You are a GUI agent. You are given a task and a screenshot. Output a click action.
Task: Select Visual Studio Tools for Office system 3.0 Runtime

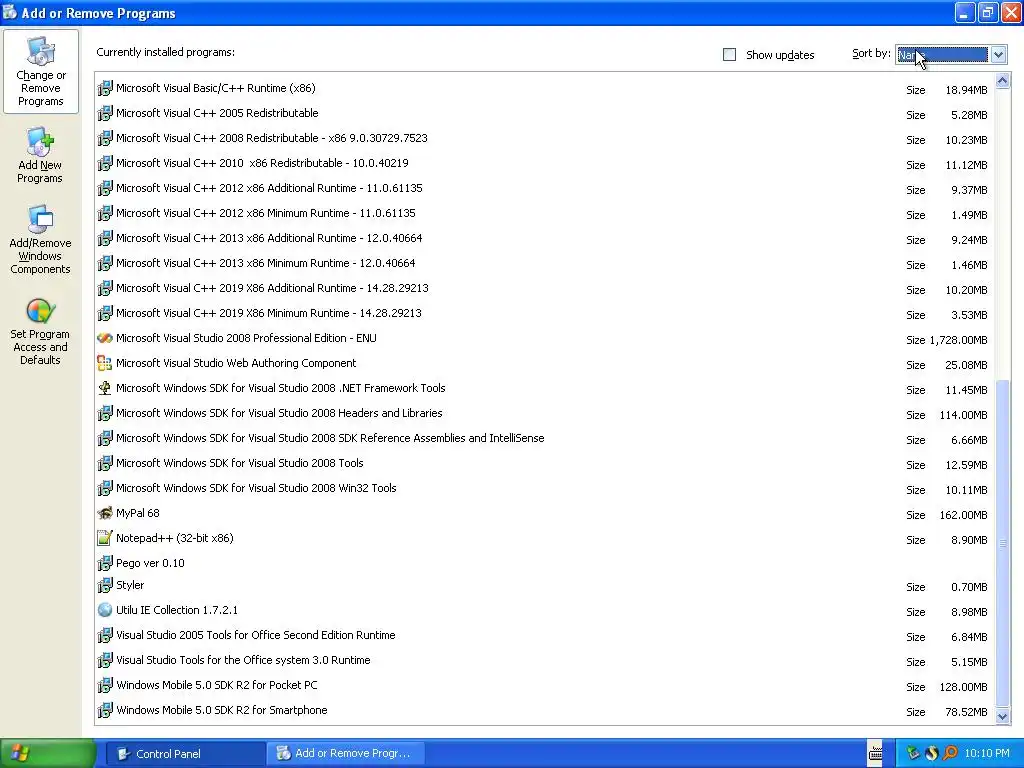(x=545, y=660)
